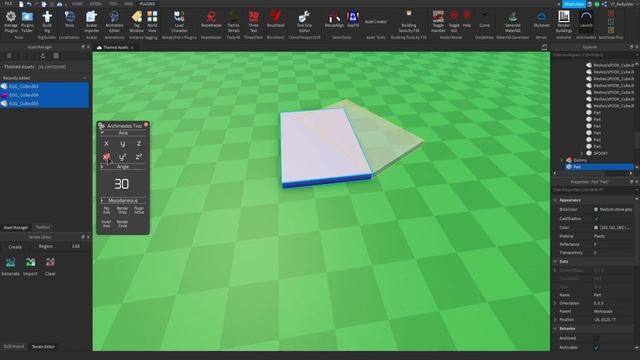640x360 pixels.
Task: Open the Asset Creator plugin
Action: tap(376, 22)
